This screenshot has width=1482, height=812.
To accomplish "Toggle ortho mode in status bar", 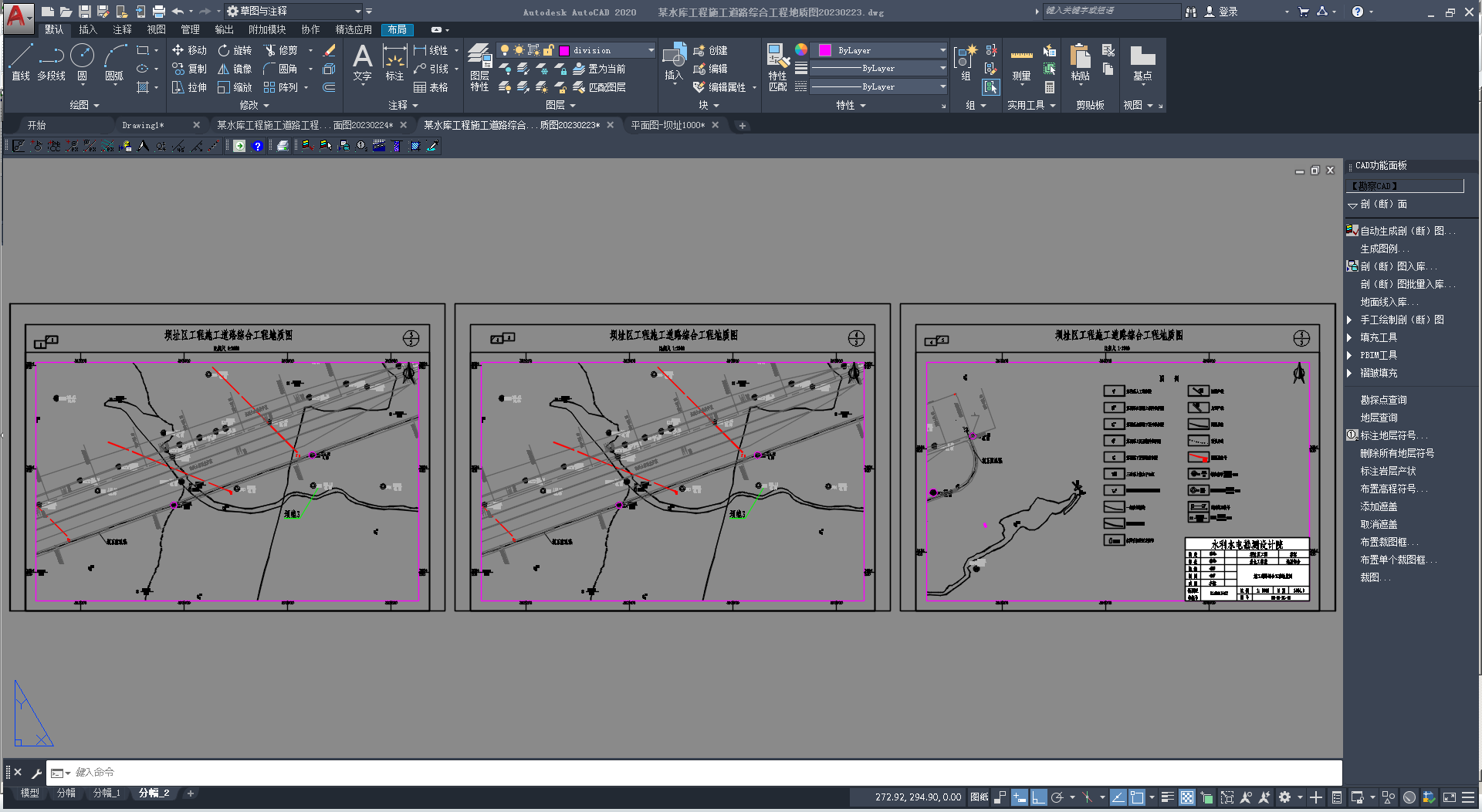I will pyautogui.click(x=1038, y=797).
